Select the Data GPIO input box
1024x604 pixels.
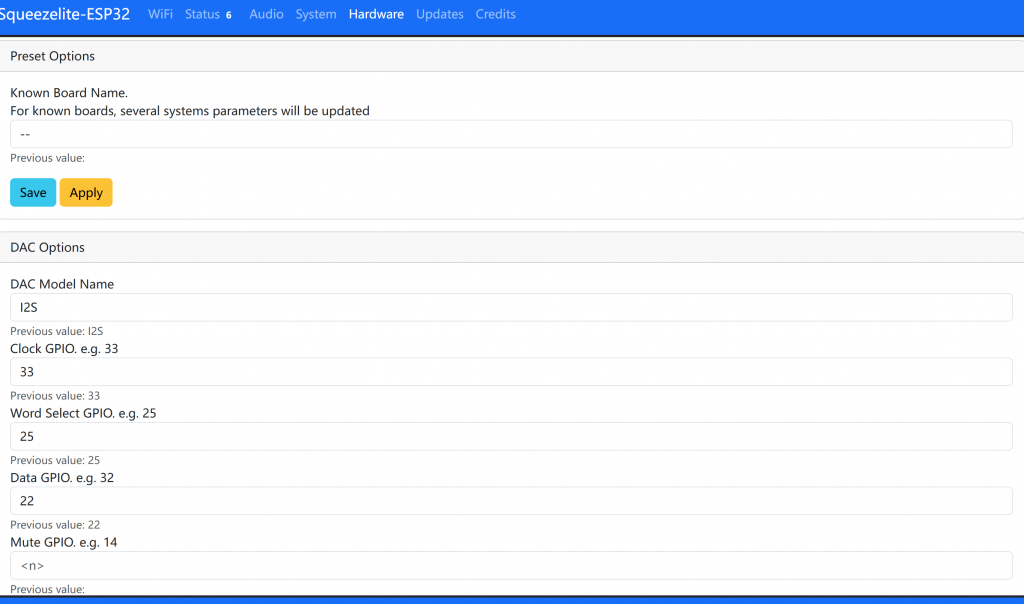coord(511,501)
